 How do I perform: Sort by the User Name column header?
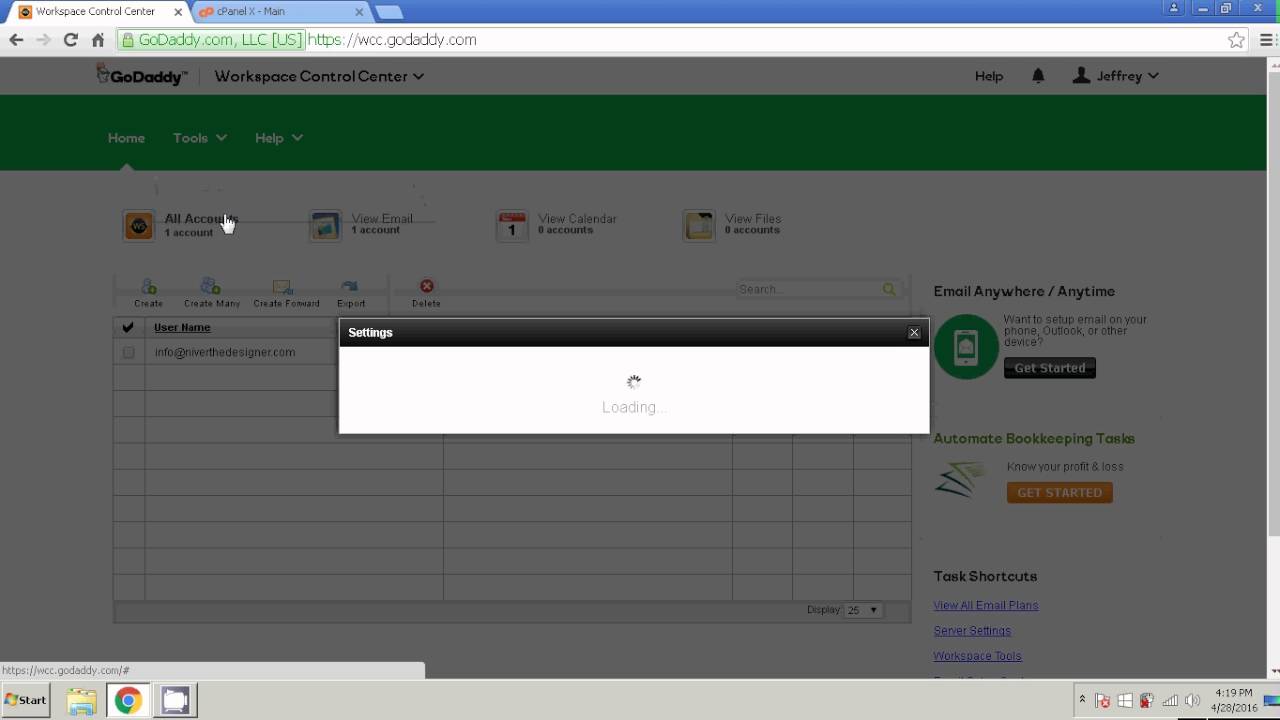click(182, 327)
